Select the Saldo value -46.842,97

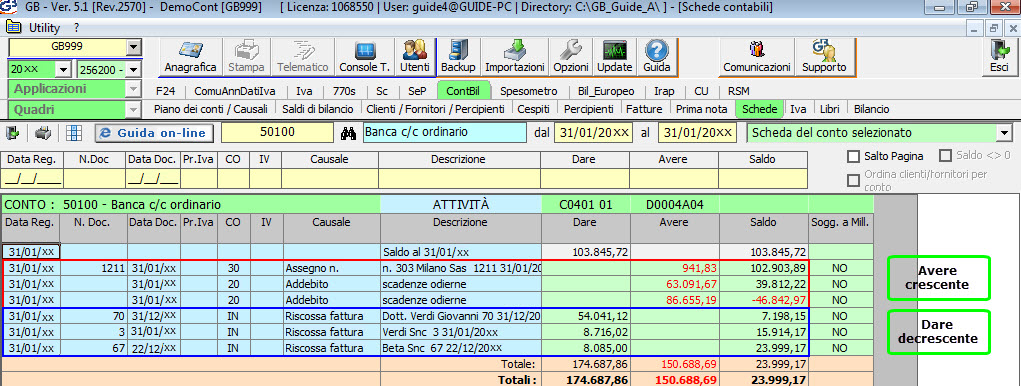[764, 300]
